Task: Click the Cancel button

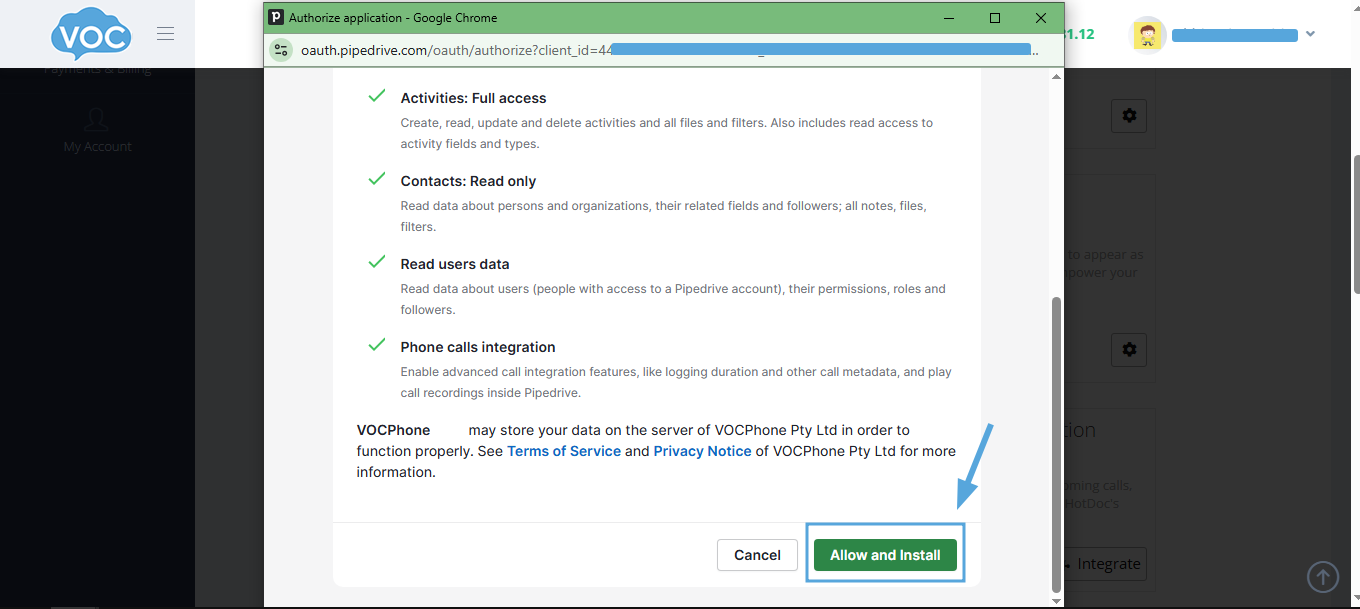Action: pyautogui.click(x=757, y=555)
